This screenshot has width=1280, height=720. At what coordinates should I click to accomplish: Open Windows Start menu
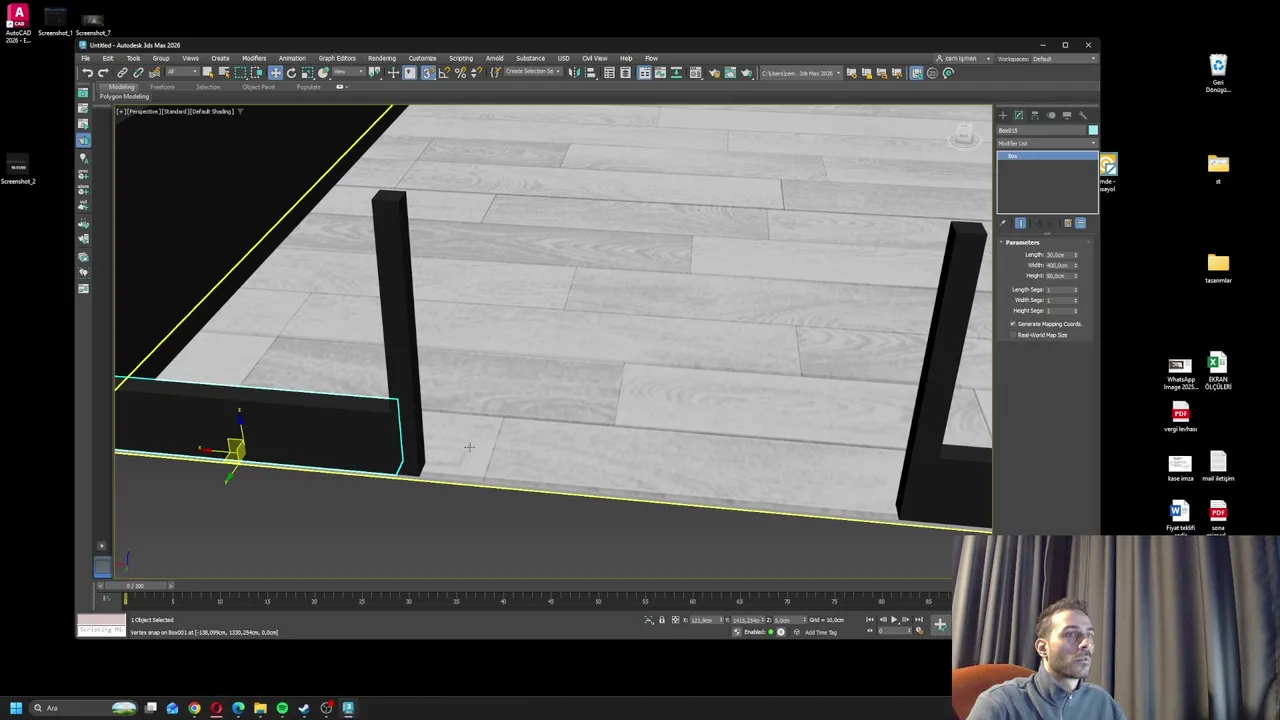coord(16,708)
